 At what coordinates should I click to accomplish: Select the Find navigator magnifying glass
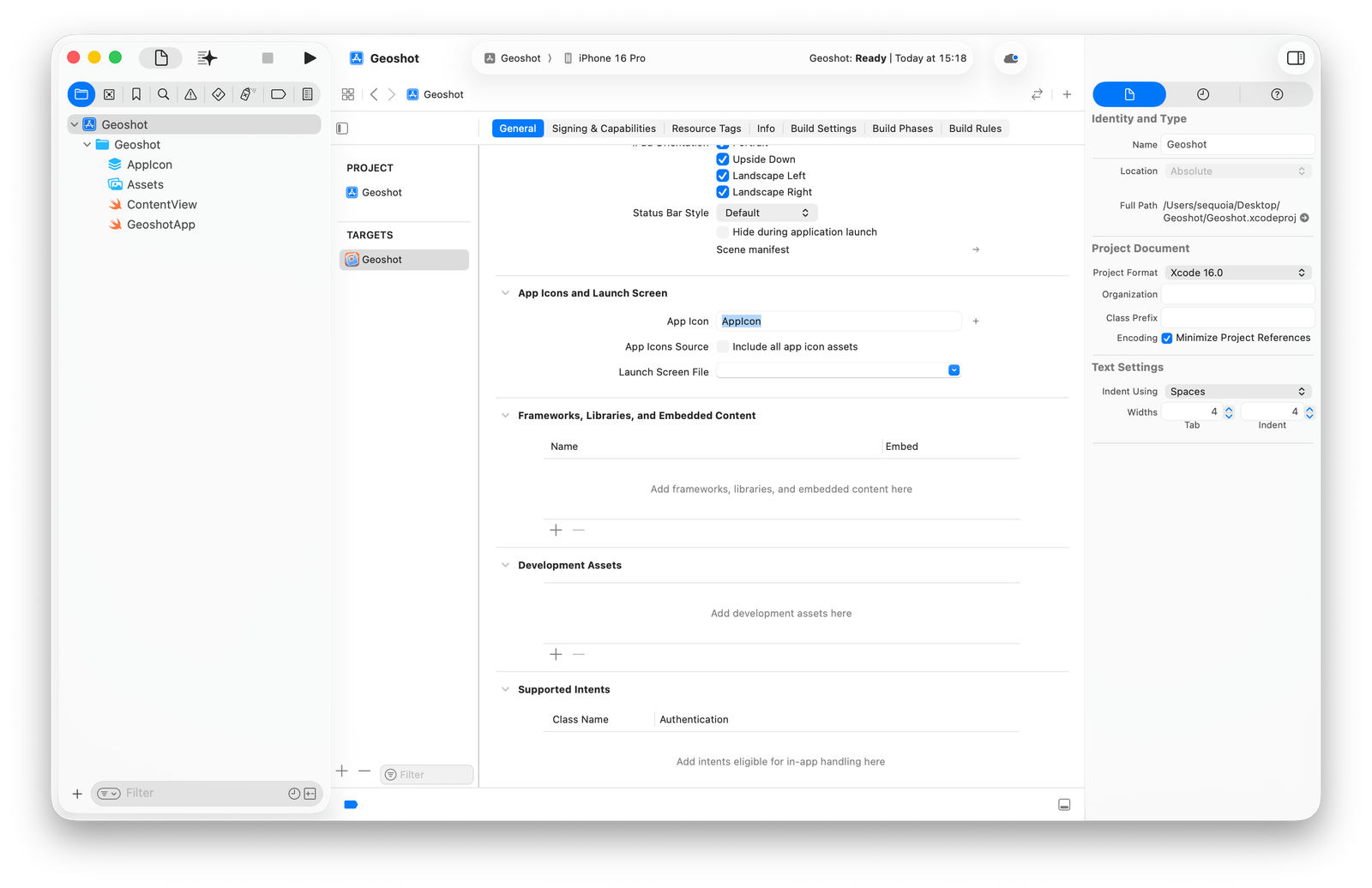point(164,94)
